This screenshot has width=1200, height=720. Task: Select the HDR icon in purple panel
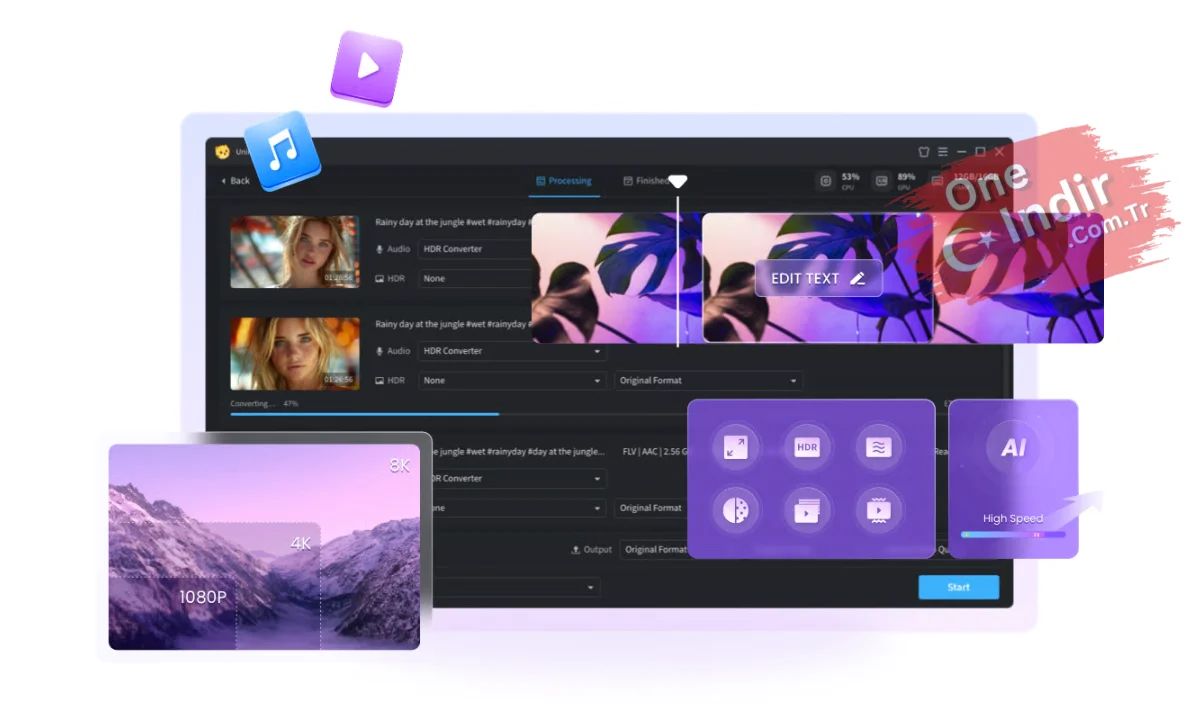tap(808, 448)
